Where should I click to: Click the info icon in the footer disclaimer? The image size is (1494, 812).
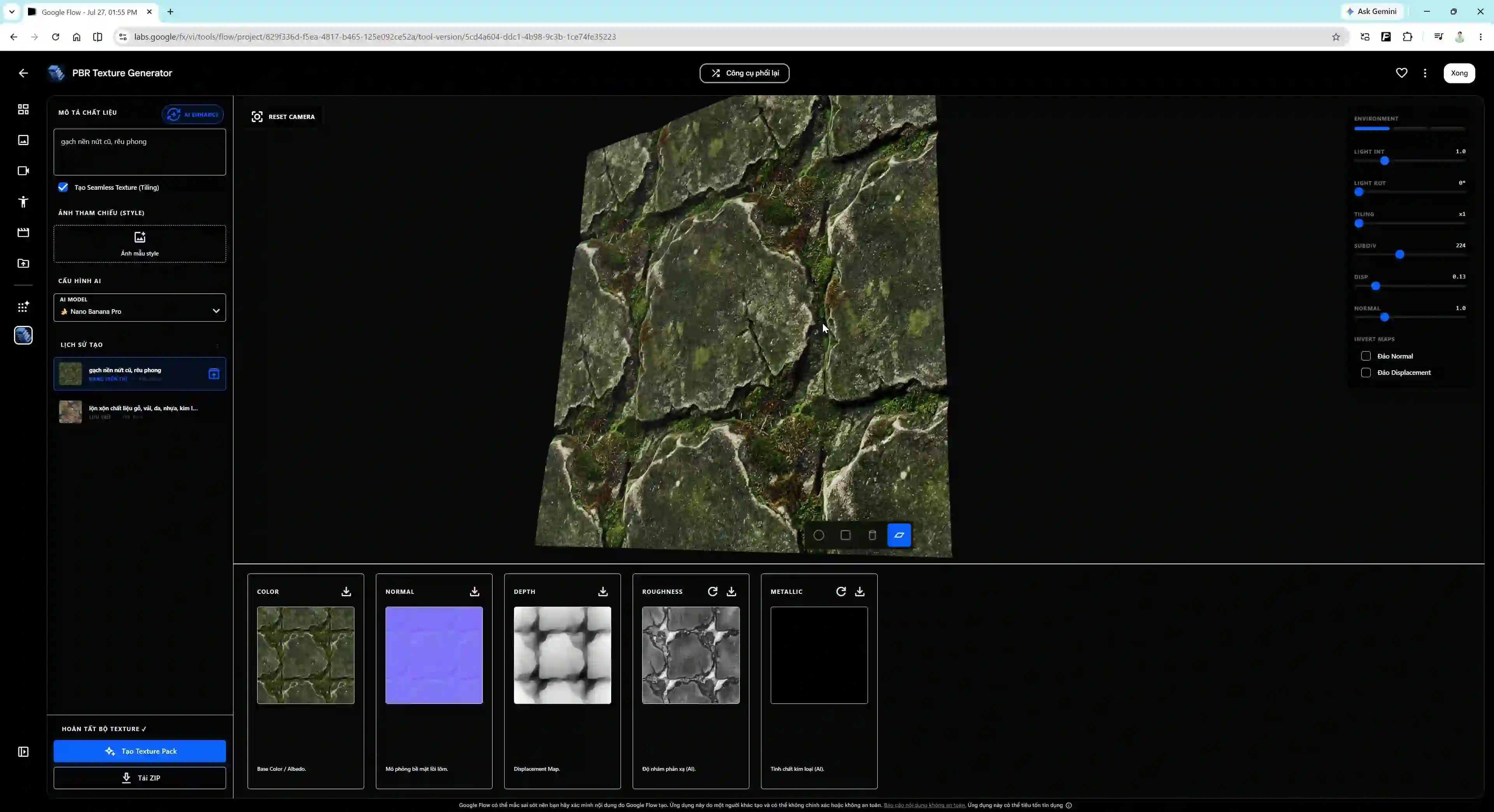1069,805
